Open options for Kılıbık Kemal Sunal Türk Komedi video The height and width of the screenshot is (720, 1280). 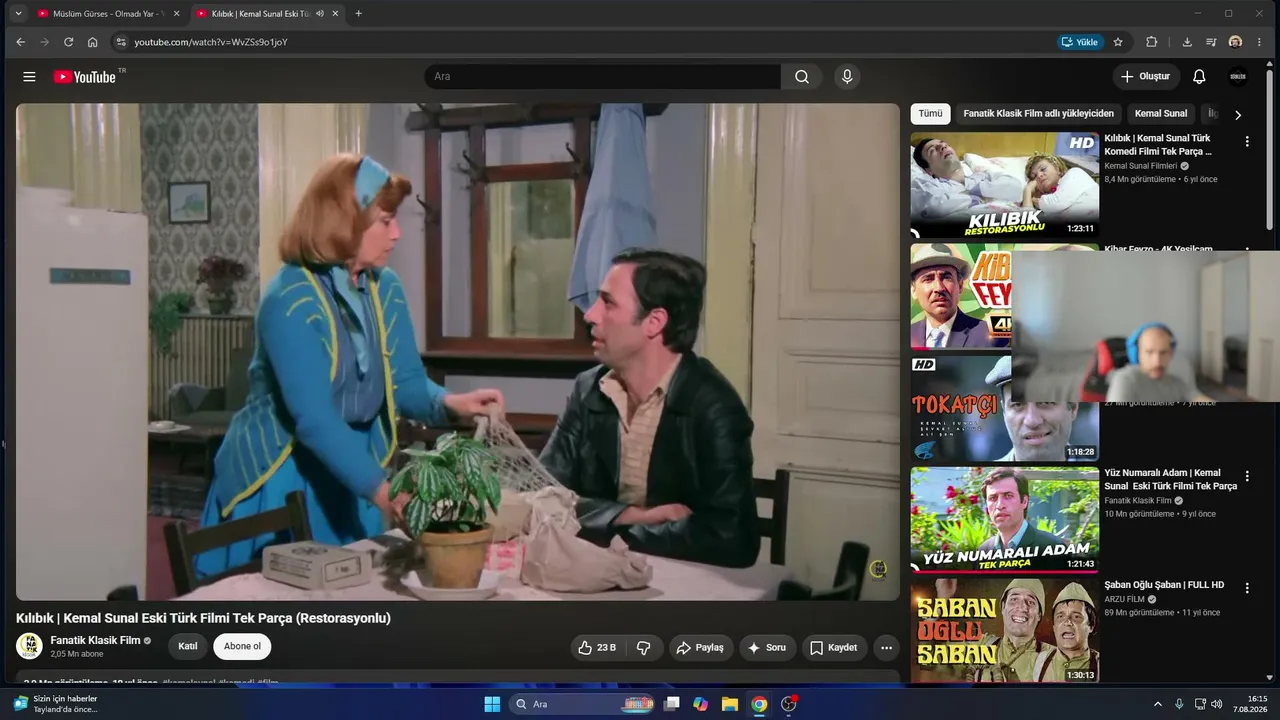1247,142
